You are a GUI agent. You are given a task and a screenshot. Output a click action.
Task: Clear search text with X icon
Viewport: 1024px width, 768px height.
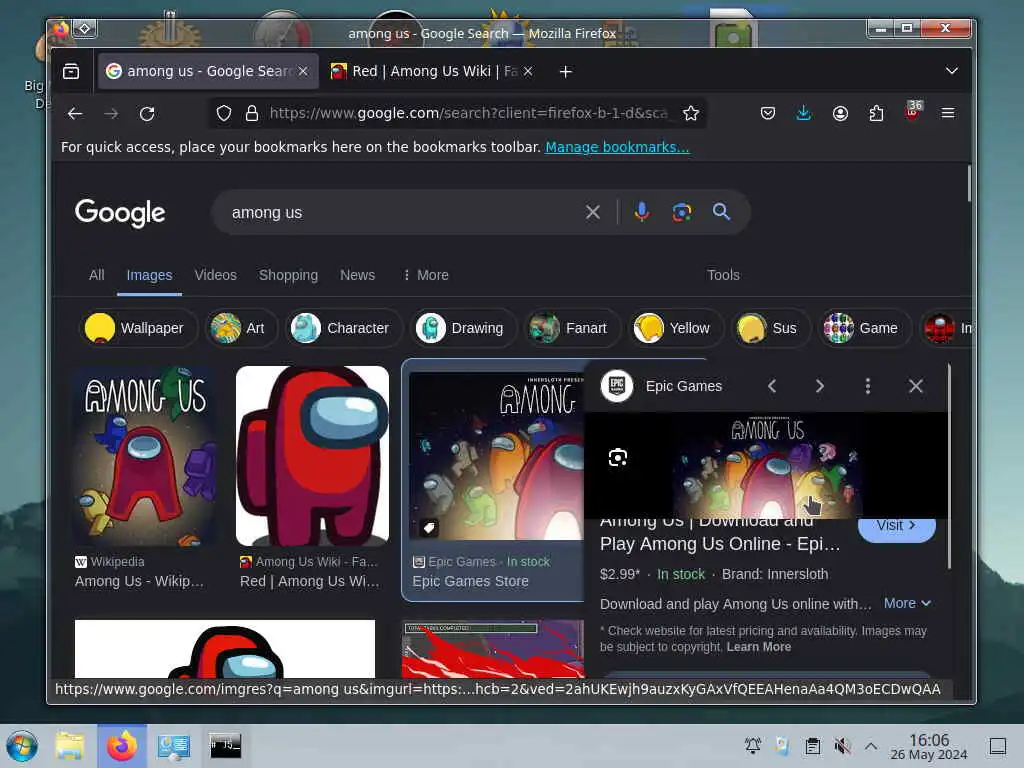tap(593, 212)
